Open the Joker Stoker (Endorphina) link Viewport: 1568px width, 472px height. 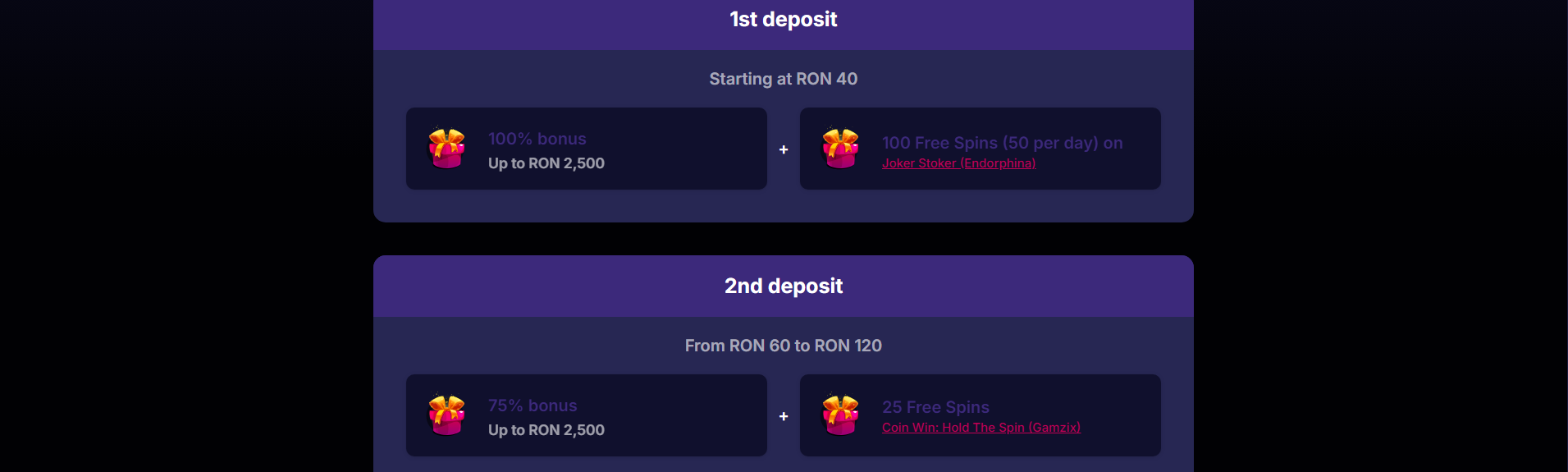tap(958, 163)
